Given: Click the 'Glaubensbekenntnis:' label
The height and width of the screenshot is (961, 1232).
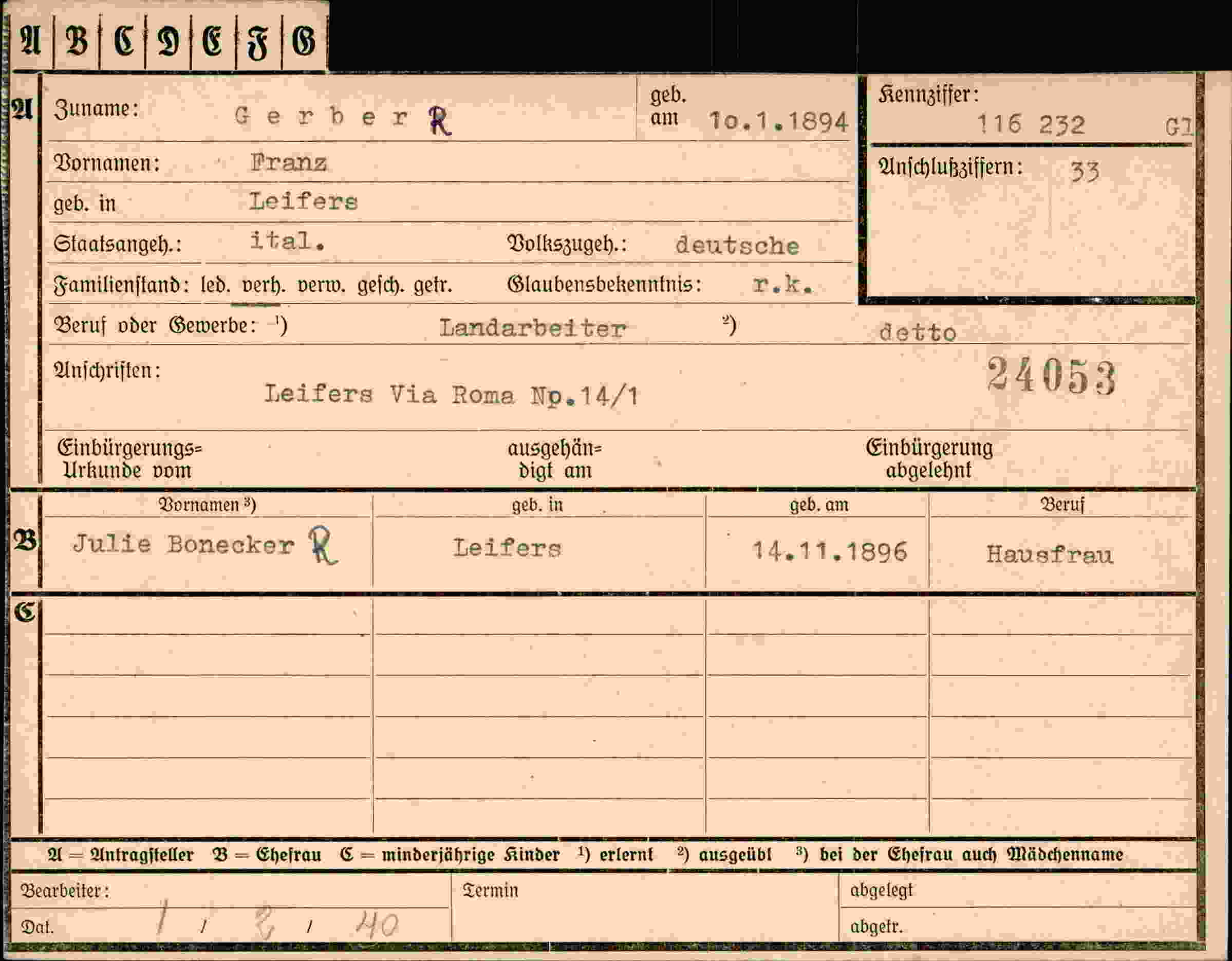Looking at the screenshot, I should 604,284.
